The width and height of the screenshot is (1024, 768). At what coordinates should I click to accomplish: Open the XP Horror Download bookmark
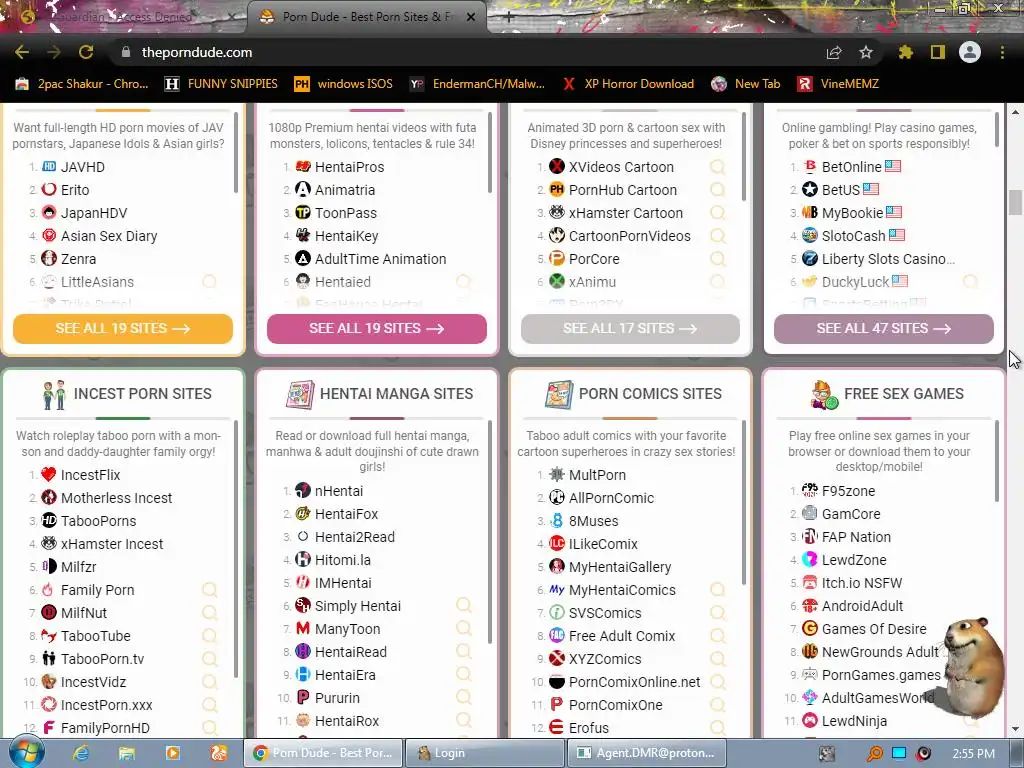click(628, 84)
